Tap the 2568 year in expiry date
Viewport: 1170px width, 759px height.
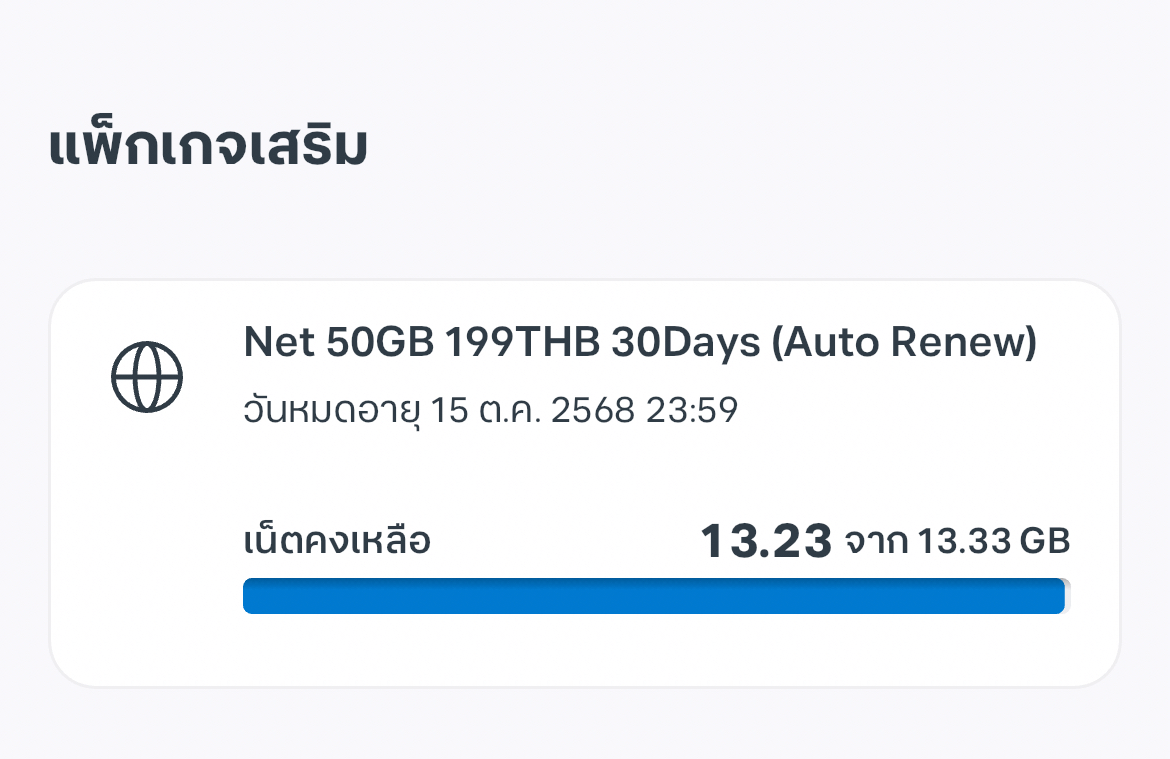click(592, 410)
